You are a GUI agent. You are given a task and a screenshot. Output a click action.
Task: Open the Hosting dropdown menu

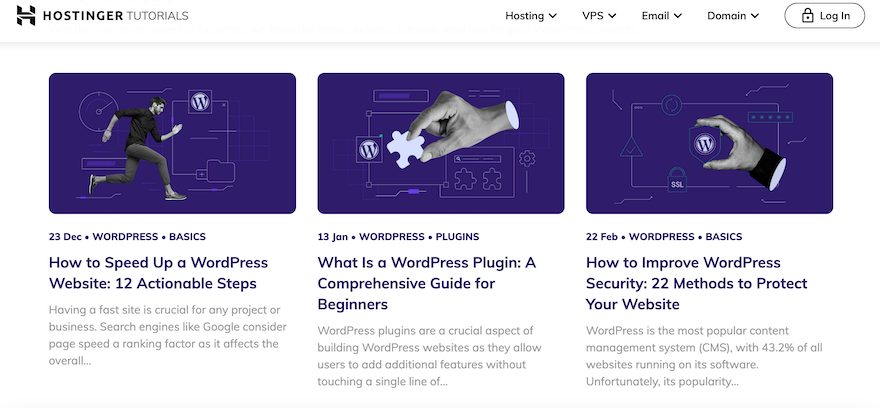(531, 16)
